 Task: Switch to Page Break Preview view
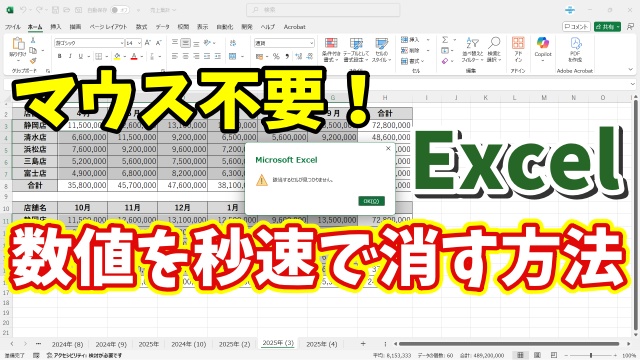(554, 355)
